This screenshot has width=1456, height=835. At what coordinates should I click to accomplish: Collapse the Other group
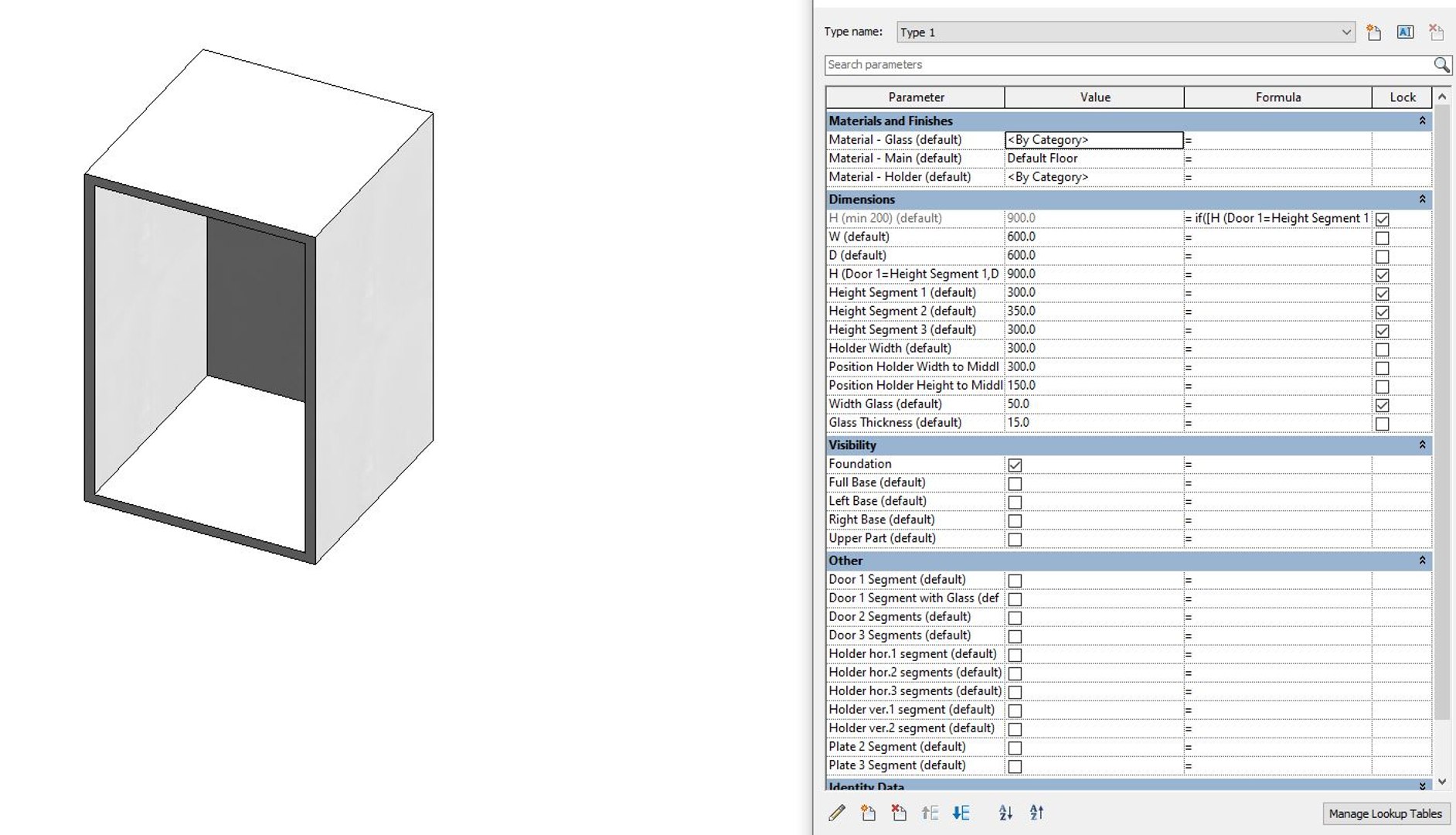[1422, 560]
